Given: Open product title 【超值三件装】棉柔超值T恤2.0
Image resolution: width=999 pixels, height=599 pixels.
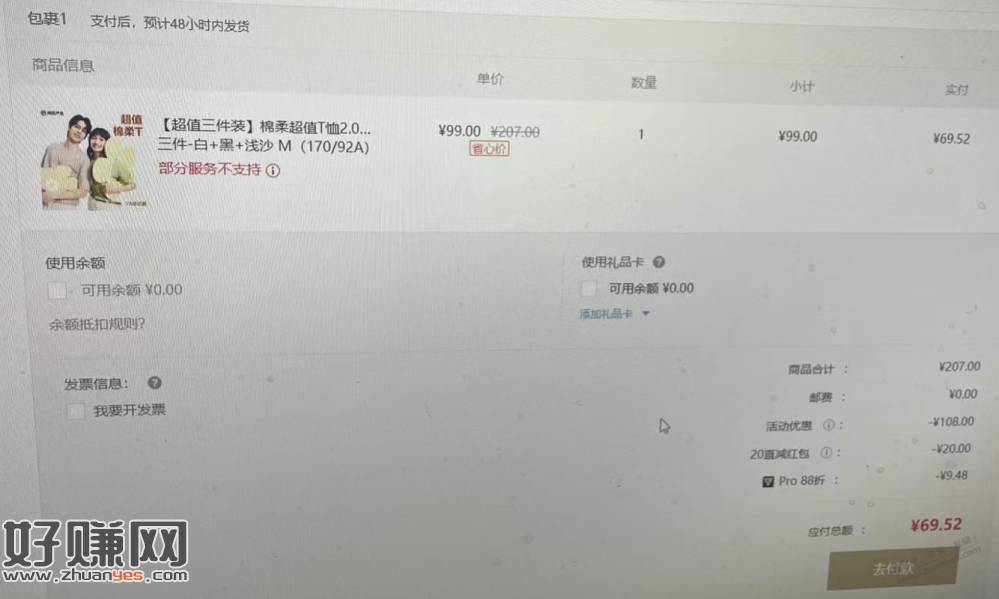Looking at the screenshot, I should tap(264, 127).
